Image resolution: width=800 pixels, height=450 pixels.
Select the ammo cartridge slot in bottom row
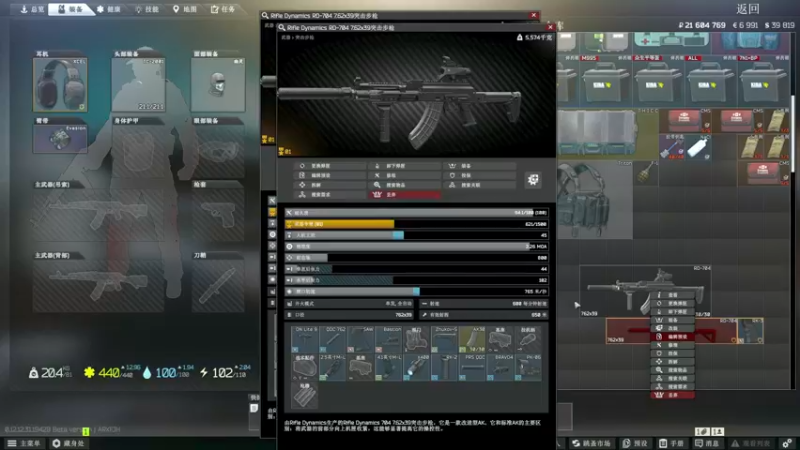pos(304,396)
